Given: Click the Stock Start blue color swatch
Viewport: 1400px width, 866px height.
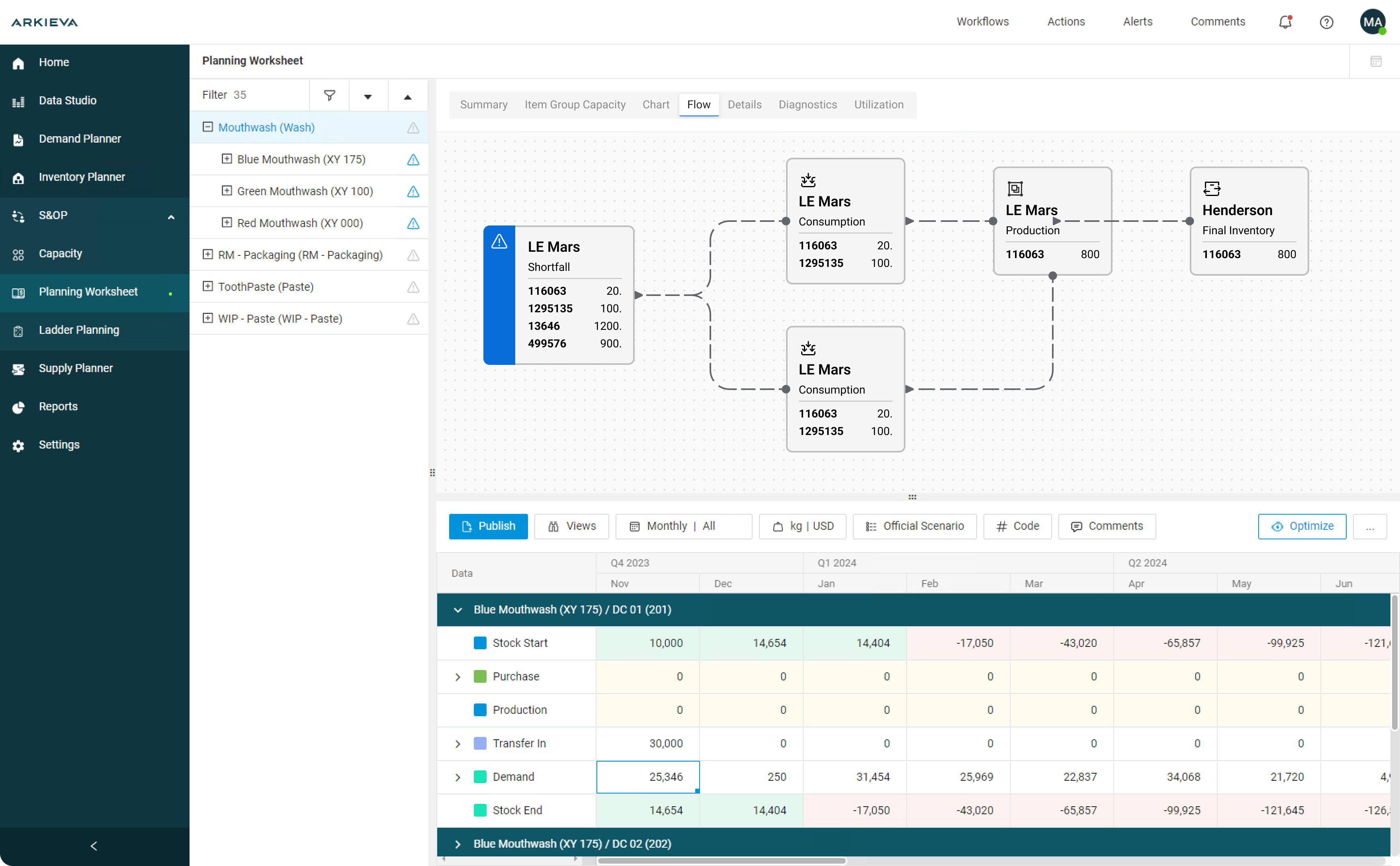Looking at the screenshot, I should 480,643.
